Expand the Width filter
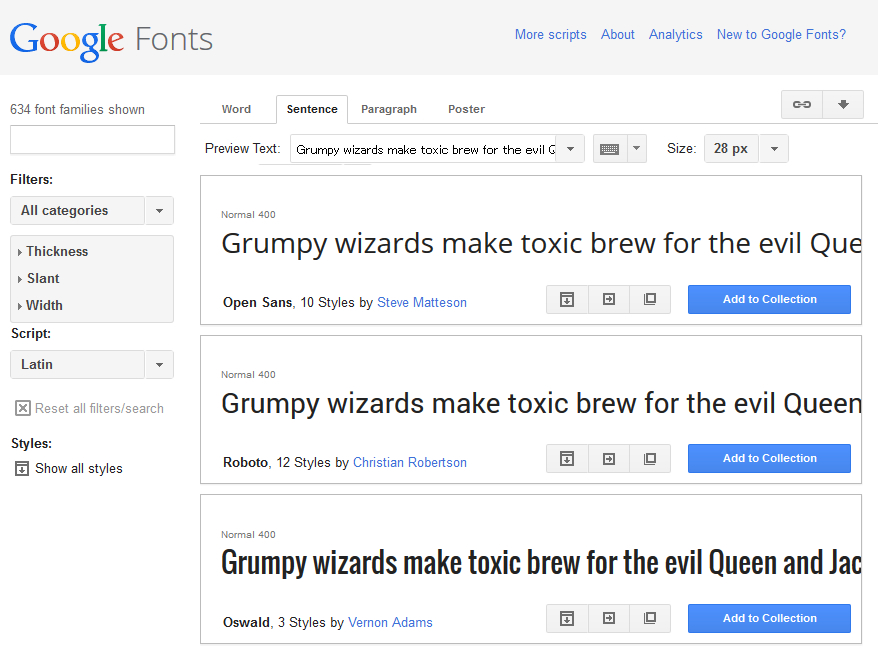Screen dimensions: 878x653 40,305
